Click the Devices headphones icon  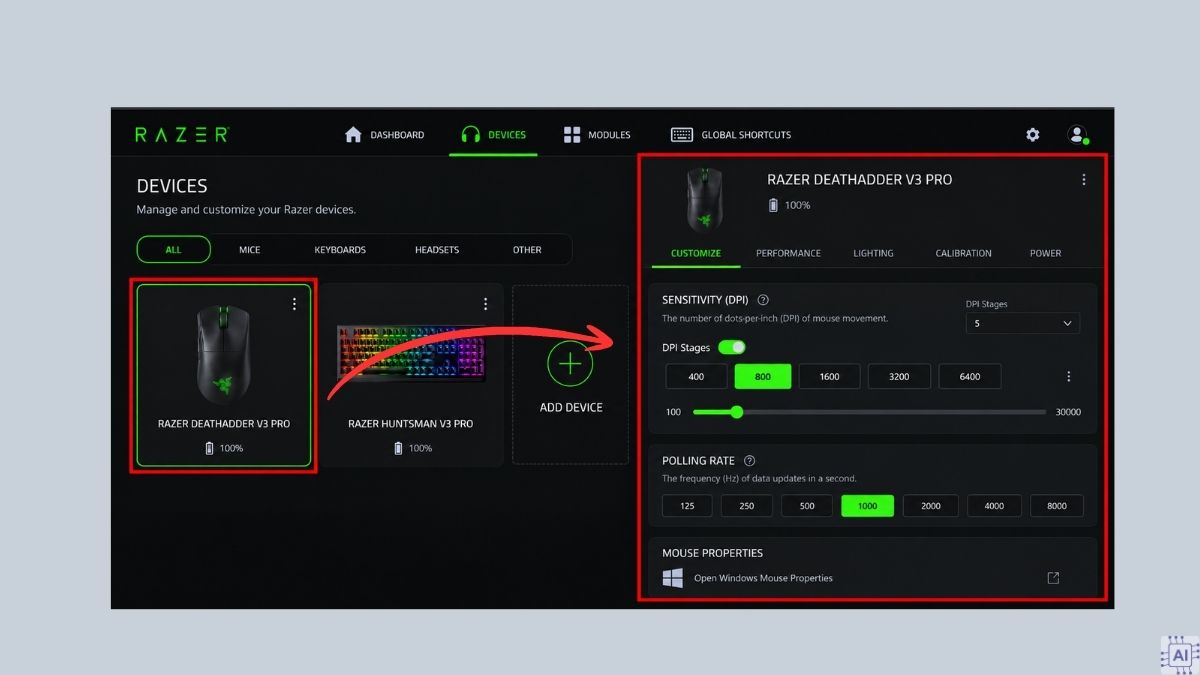click(x=470, y=134)
